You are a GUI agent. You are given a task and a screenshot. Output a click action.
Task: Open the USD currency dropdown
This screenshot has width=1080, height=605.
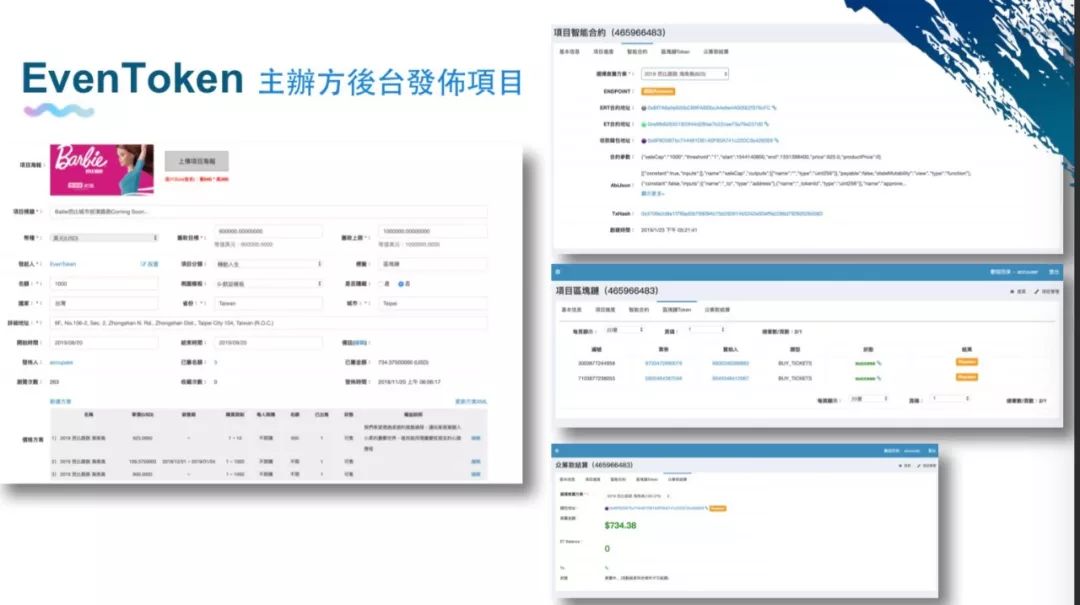(104, 237)
